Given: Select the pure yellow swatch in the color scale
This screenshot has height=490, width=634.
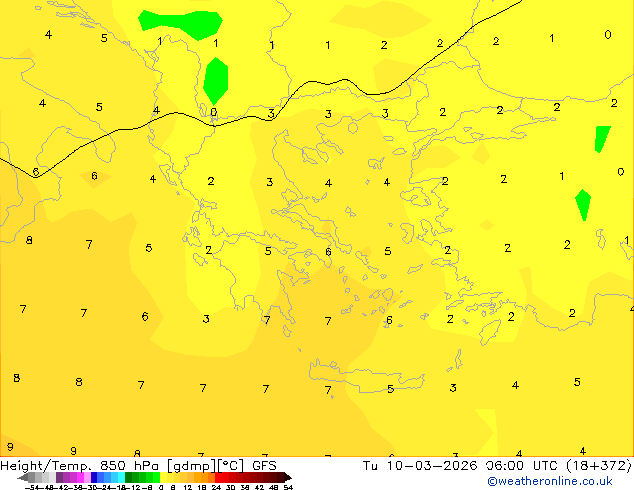Looking at the screenshot, I should tap(163, 477).
